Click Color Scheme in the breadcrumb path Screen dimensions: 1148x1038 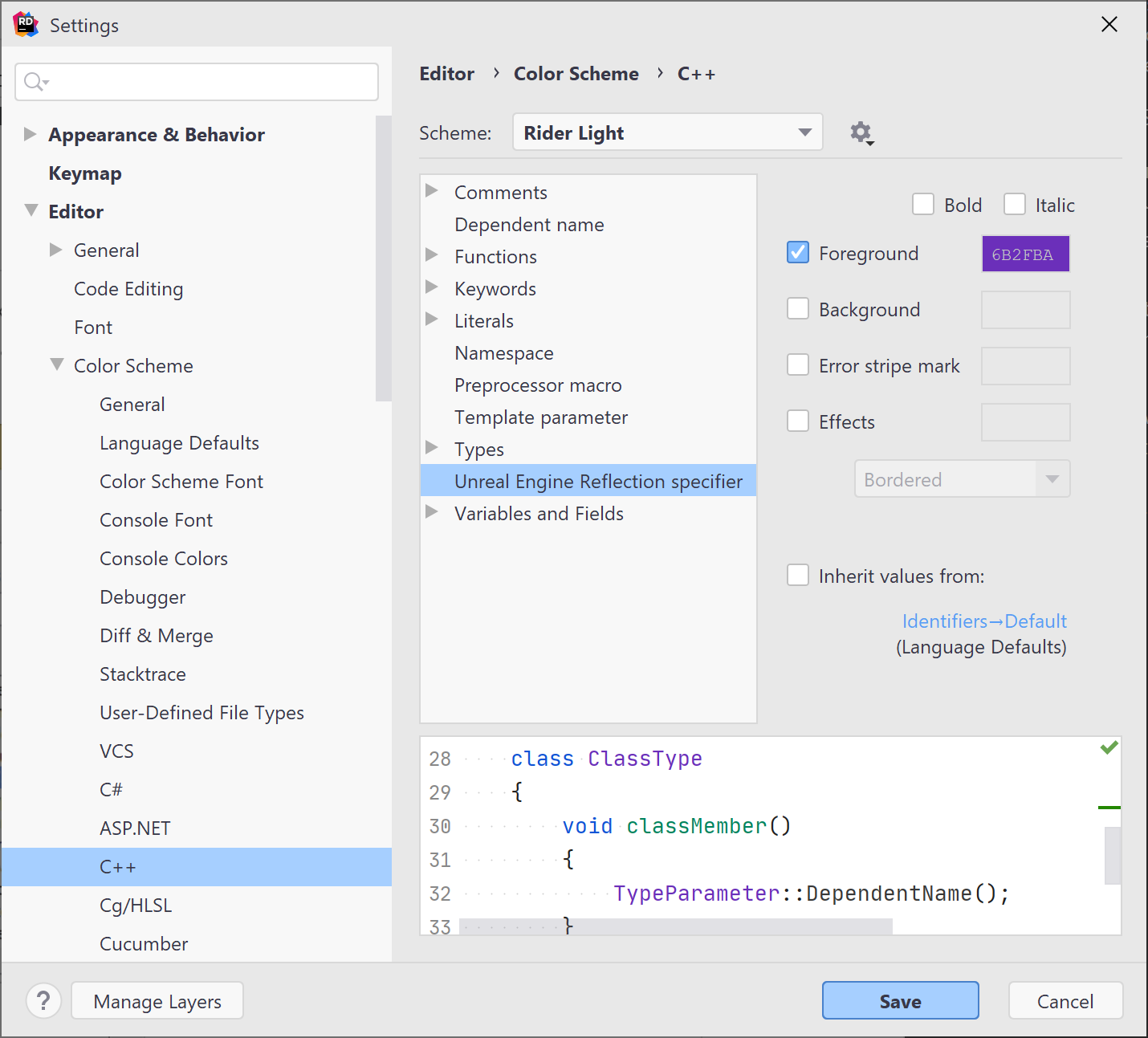576,73
